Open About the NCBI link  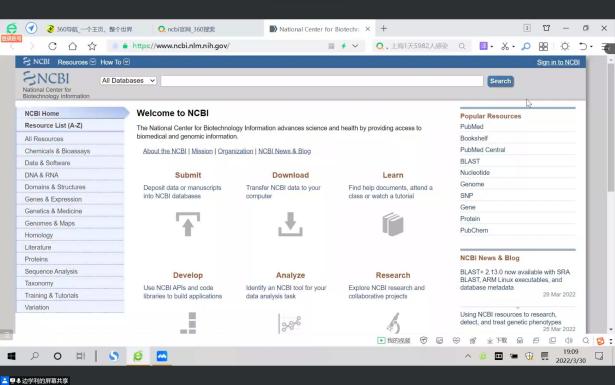click(x=164, y=151)
